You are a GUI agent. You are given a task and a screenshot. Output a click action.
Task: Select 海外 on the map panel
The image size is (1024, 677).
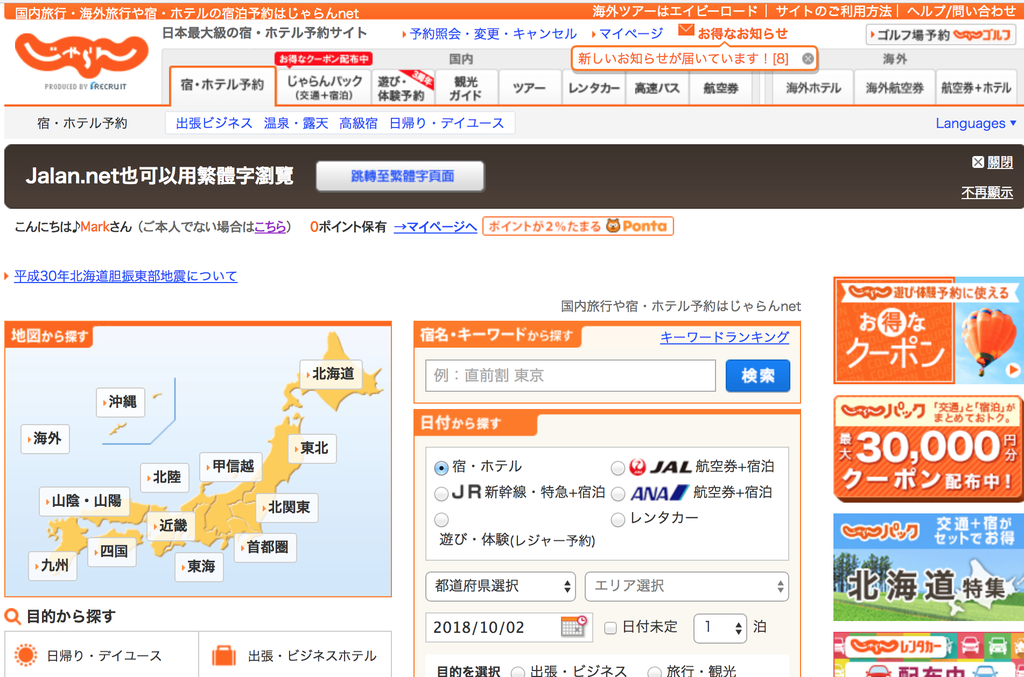tap(45, 439)
